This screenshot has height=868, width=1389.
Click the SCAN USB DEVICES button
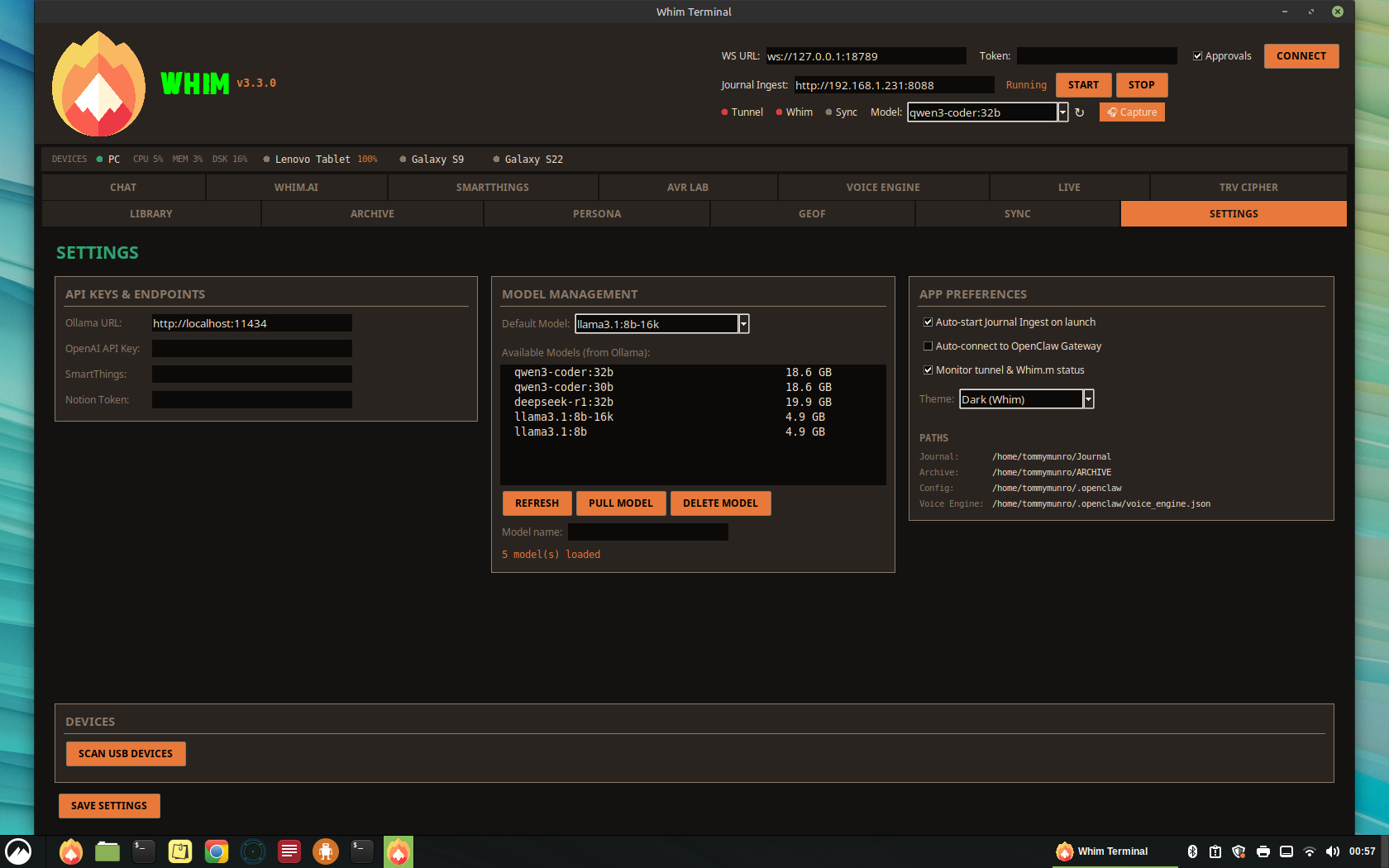tap(126, 753)
